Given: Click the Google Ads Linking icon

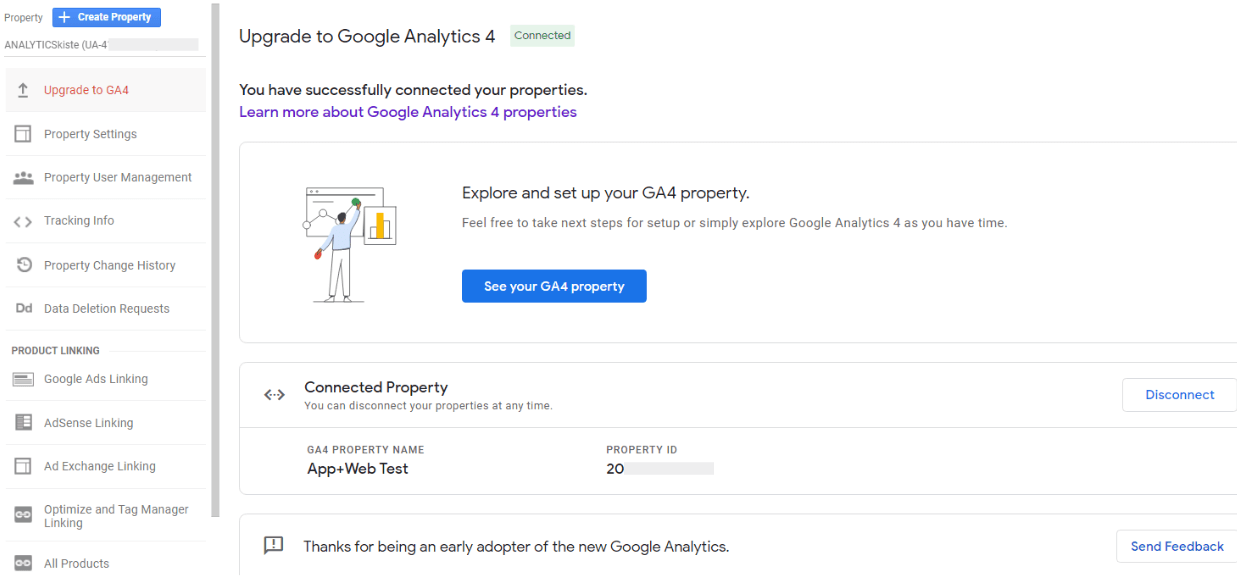Looking at the screenshot, I should pyautogui.click(x=23, y=379).
